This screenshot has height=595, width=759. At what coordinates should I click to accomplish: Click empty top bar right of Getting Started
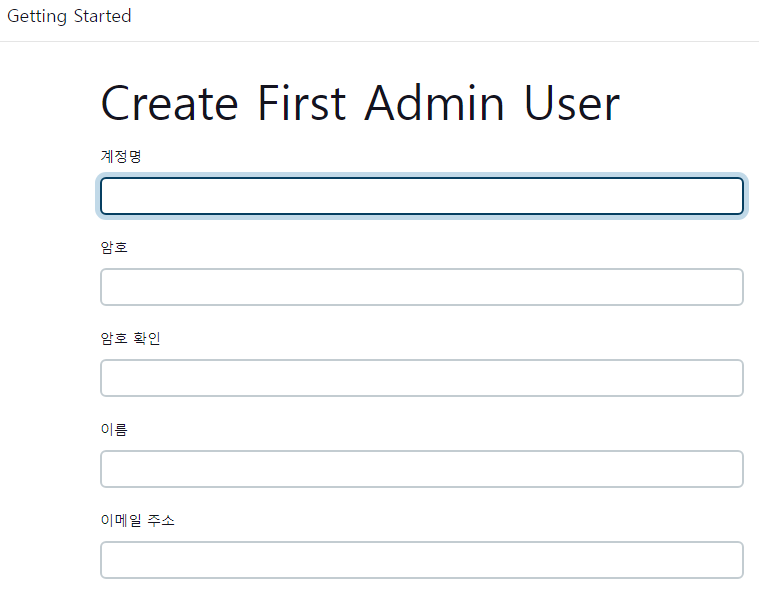tap(450, 20)
